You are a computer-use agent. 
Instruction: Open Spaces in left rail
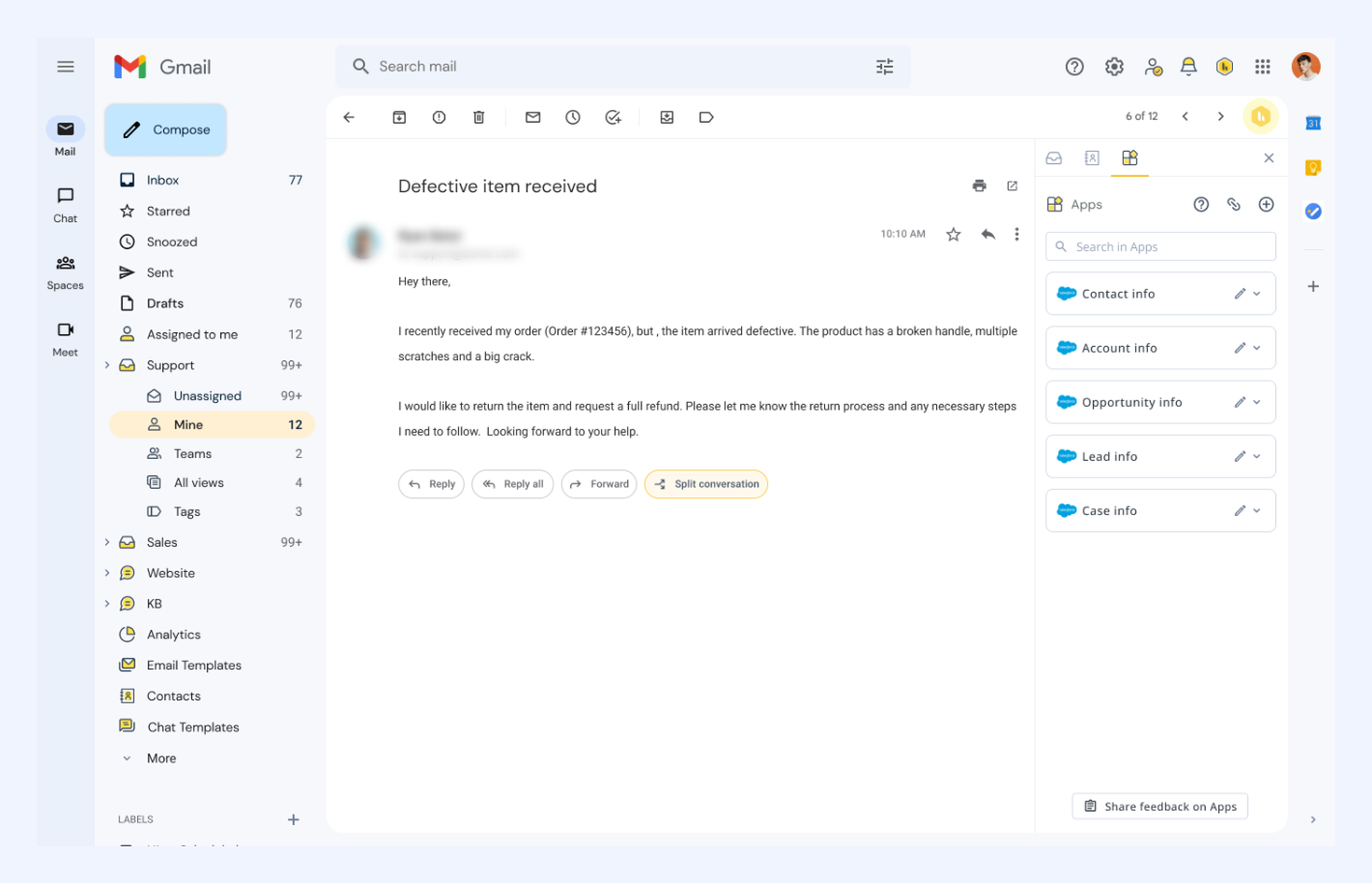click(x=65, y=271)
